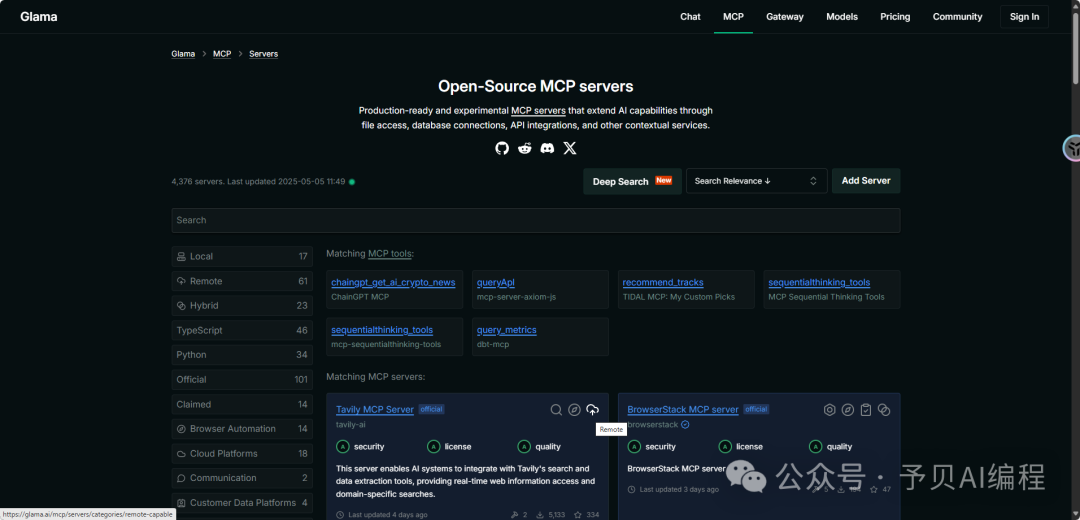Click Tavily license grade A badge
The height and width of the screenshot is (520, 1080).
pyautogui.click(x=433, y=446)
